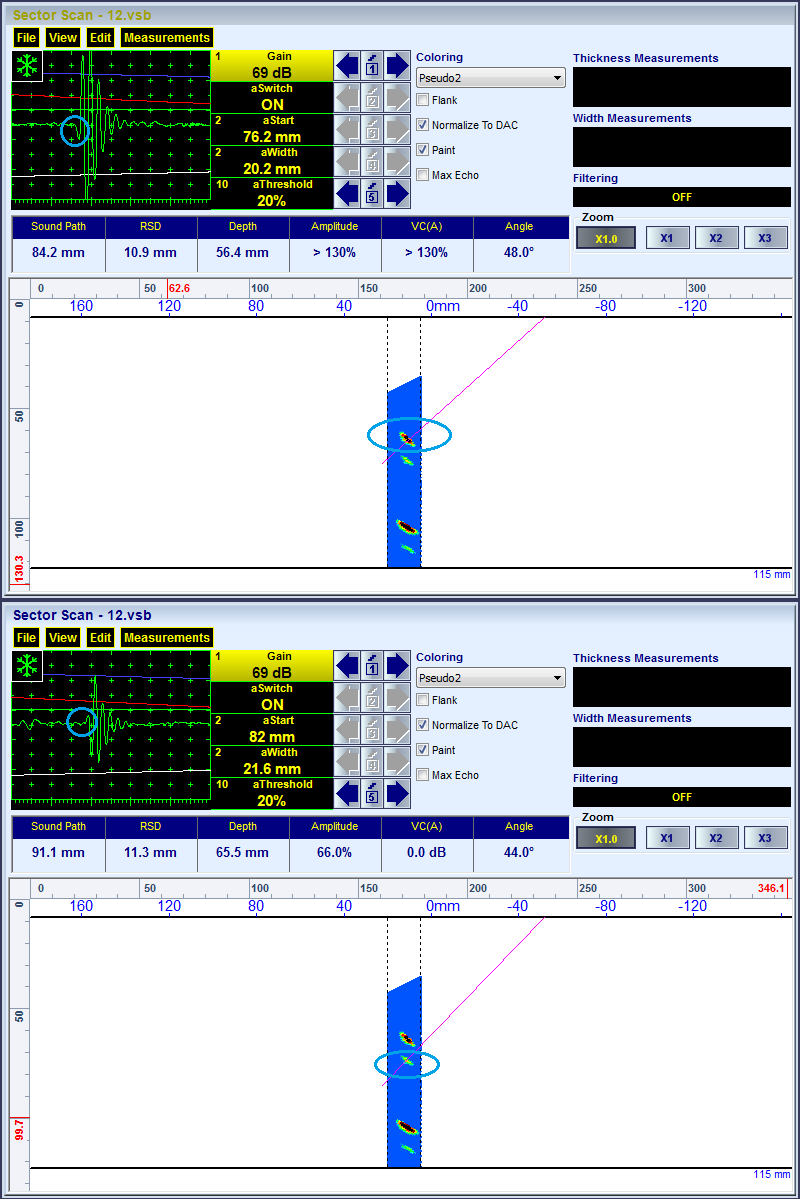The height and width of the screenshot is (1200, 800).
Task: Uncheck Normalize To DAC in lower window
Action: click(x=423, y=725)
